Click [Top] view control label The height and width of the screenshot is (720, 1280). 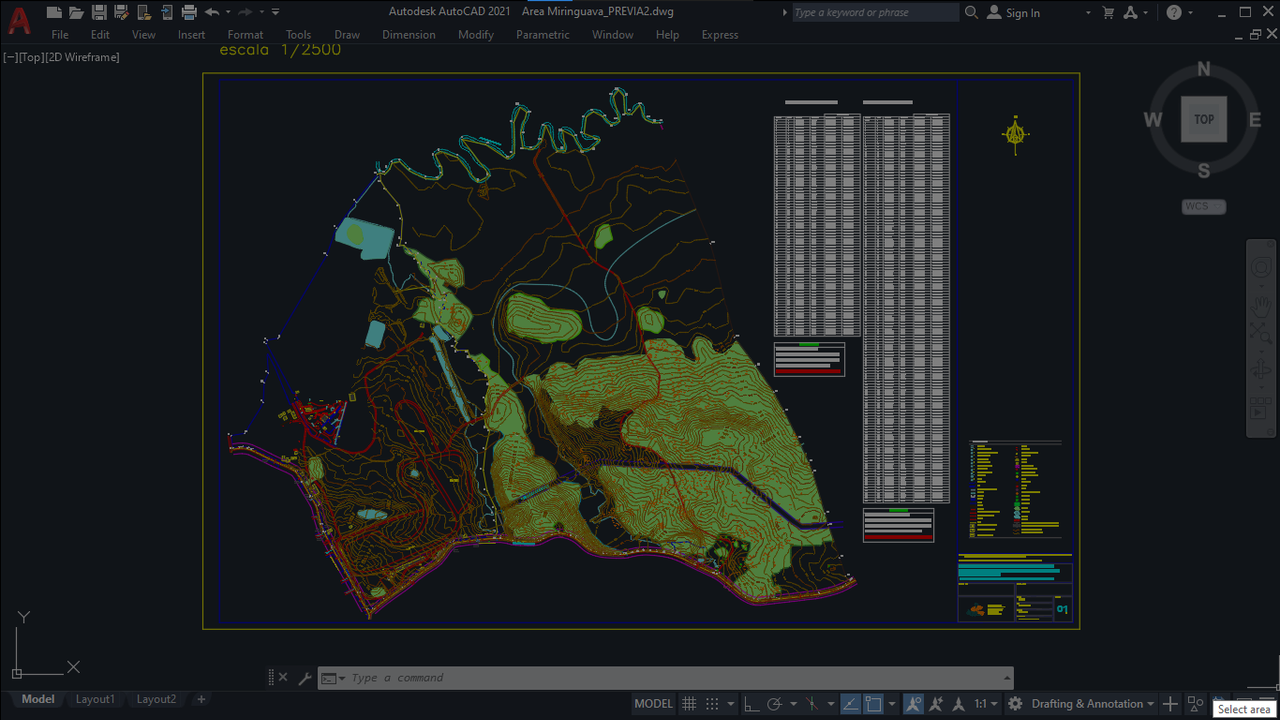pyautogui.click(x=32, y=57)
